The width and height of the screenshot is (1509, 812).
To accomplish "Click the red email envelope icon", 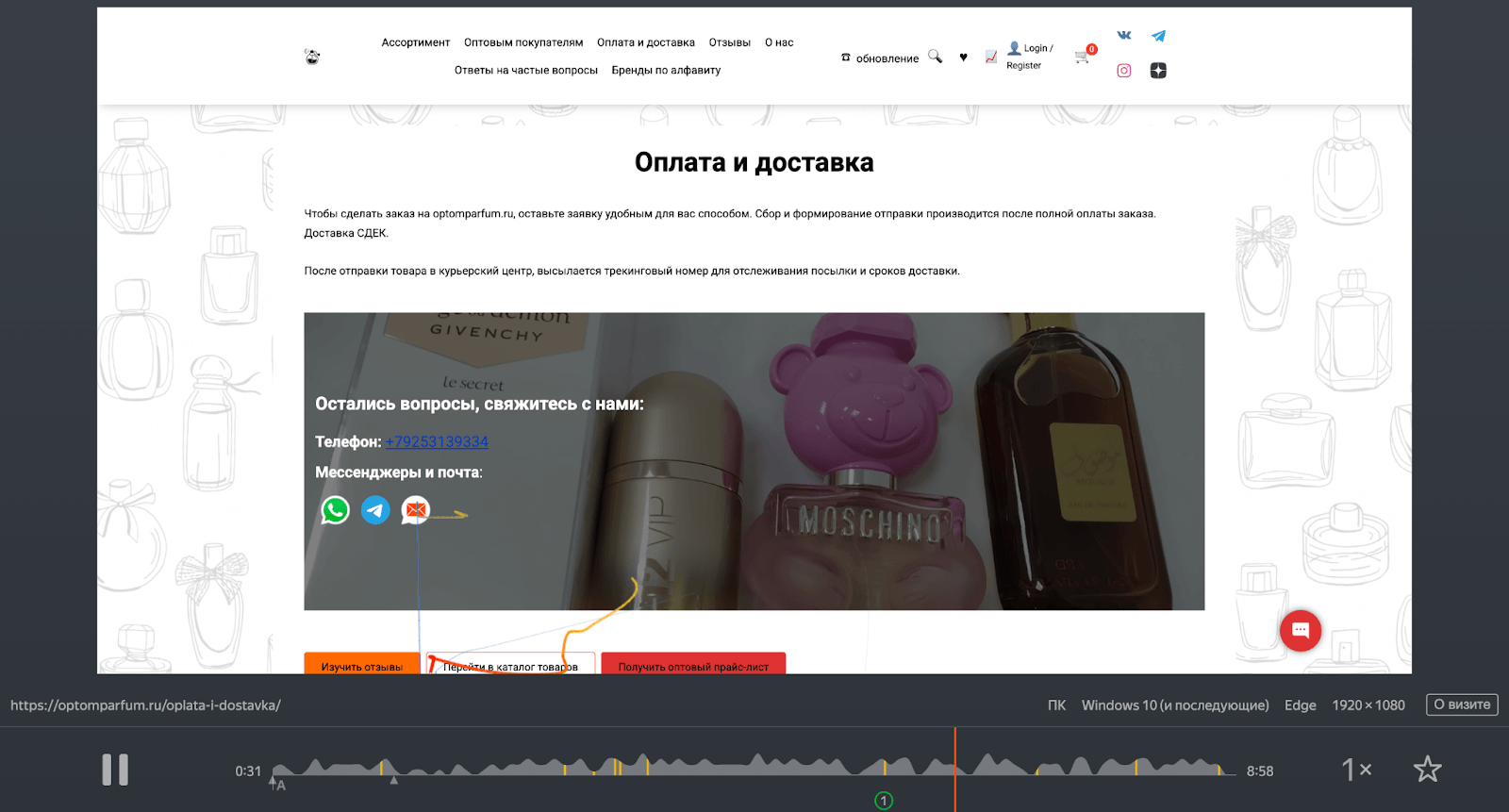I will pyautogui.click(x=416, y=510).
